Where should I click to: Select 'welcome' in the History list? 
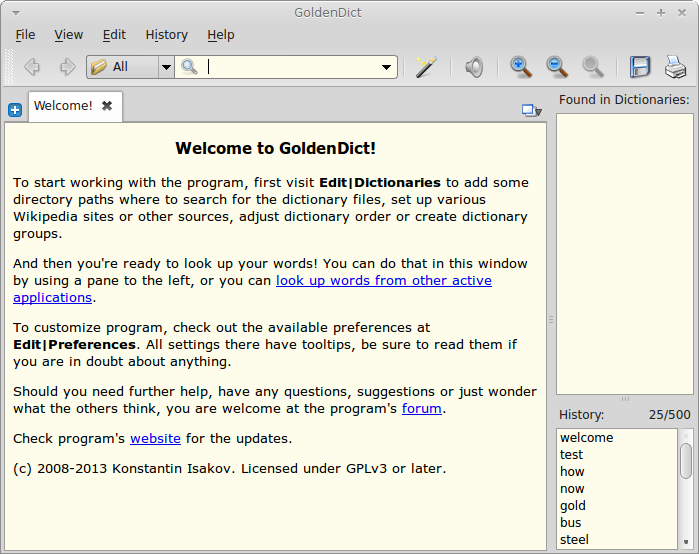point(617,438)
